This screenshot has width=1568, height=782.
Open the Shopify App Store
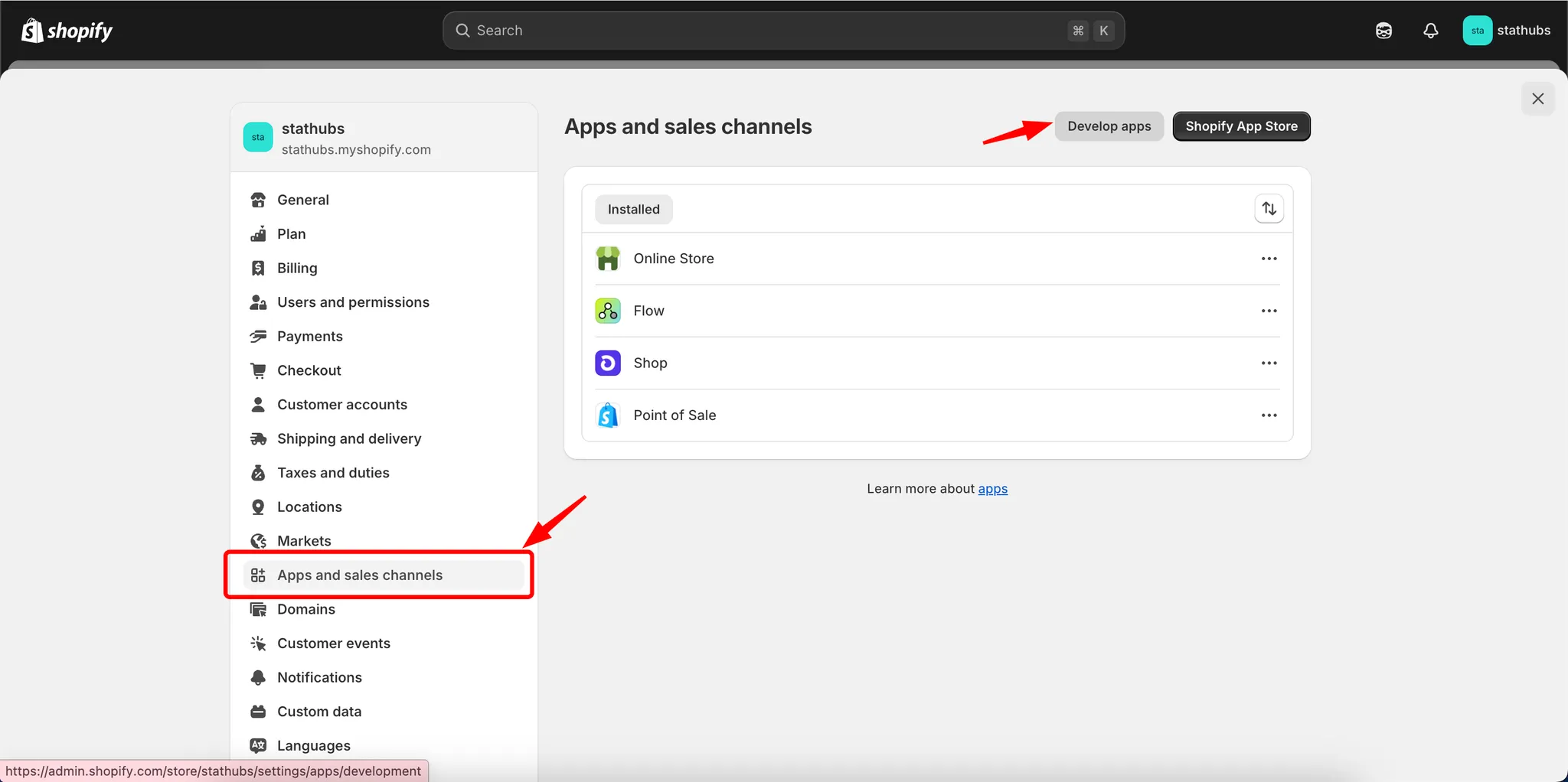click(1241, 126)
